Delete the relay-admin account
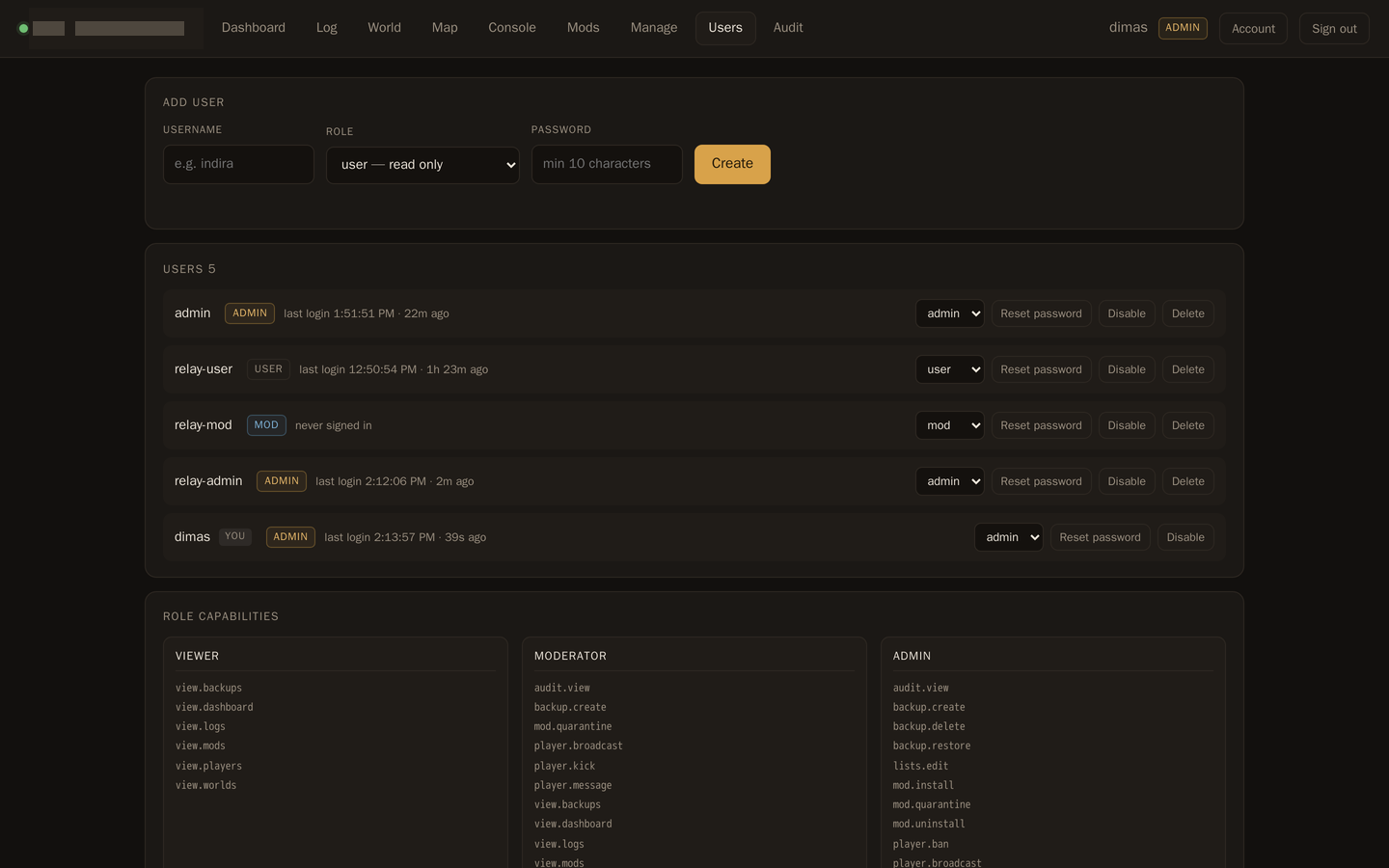Viewport: 1389px width, 868px height. [x=1188, y=481]
